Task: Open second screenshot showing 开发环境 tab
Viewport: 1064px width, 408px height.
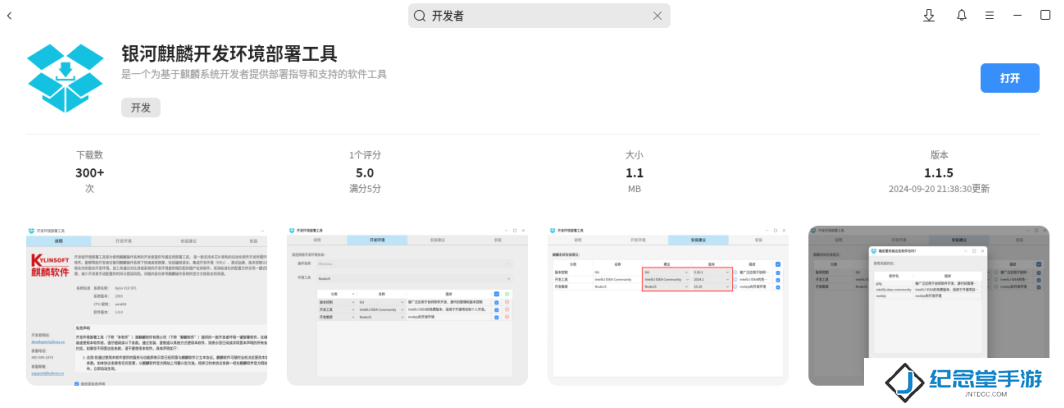Action: [407, 305]
